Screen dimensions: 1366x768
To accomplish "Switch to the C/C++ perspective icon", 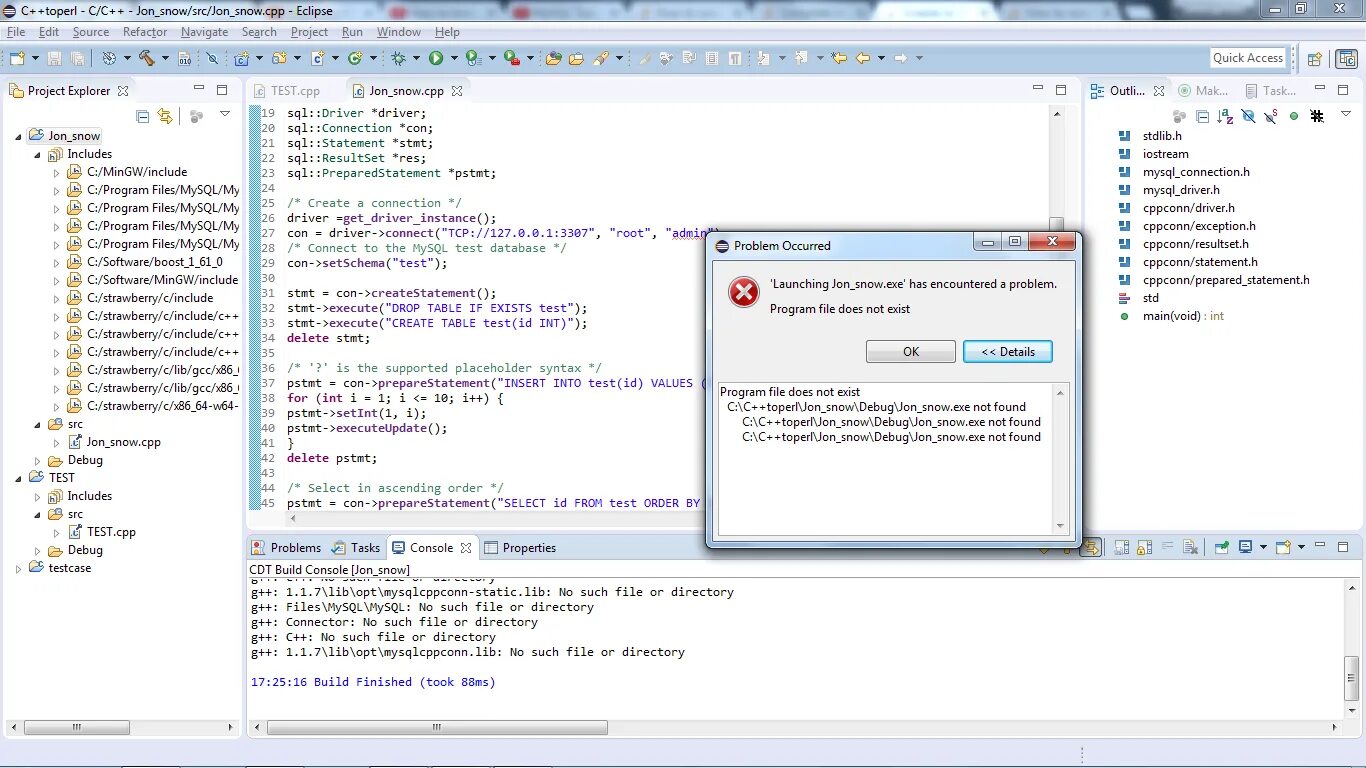I will click(1347, 58).
